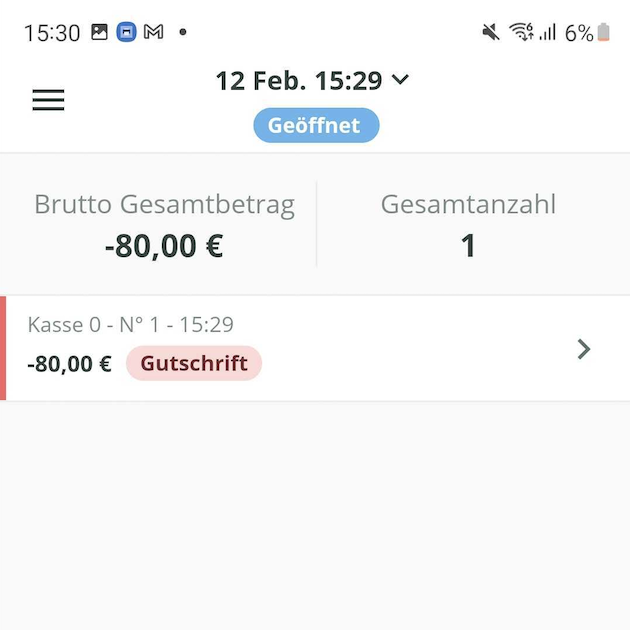Tap the Gmail notification icon
Viewport: 630px width, 630px height.
point(153,32)
